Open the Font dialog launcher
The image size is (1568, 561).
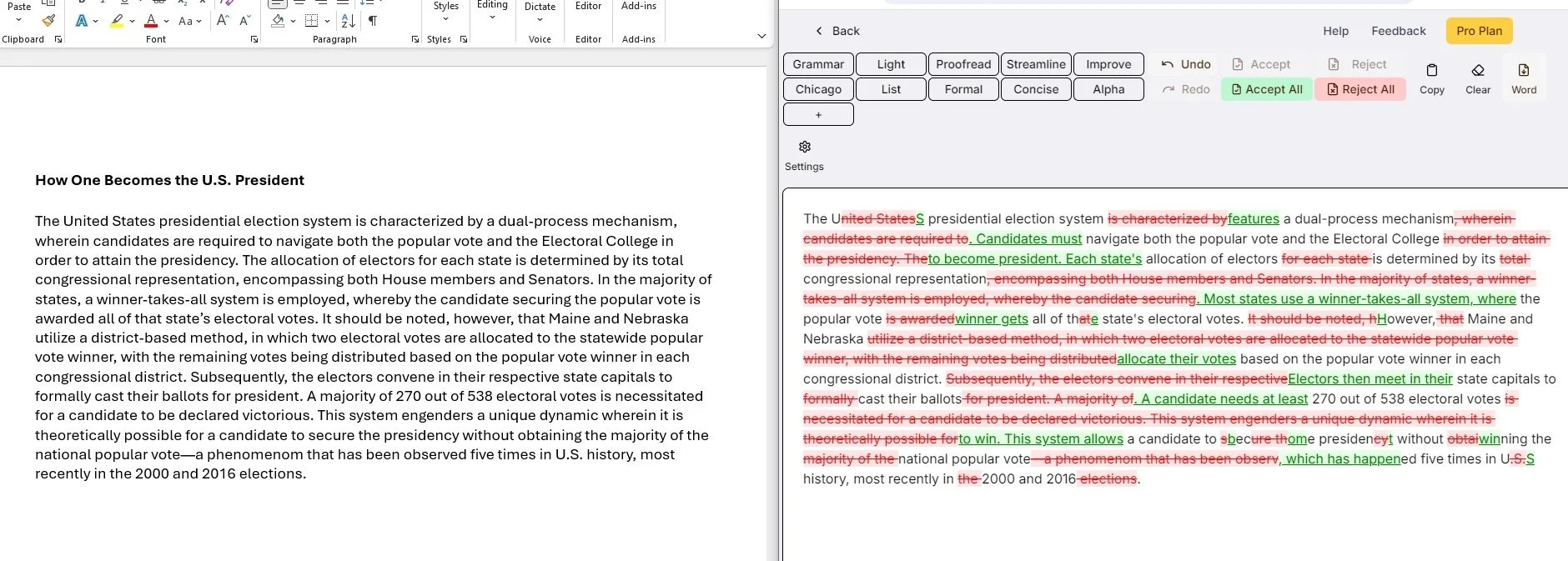pos(254,39)
